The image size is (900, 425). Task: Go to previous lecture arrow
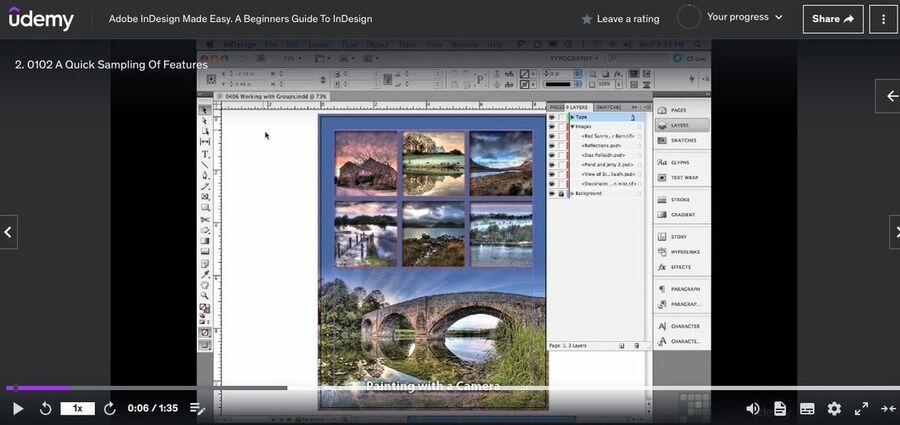click(x=8, y=232)
